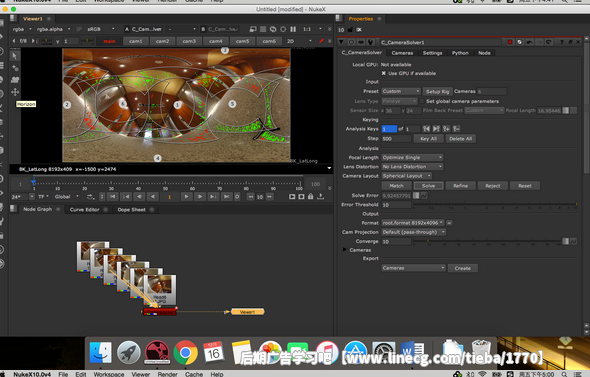
Task: Select the add-points tool in Viewer toolbar
Action: pos(15,68)
